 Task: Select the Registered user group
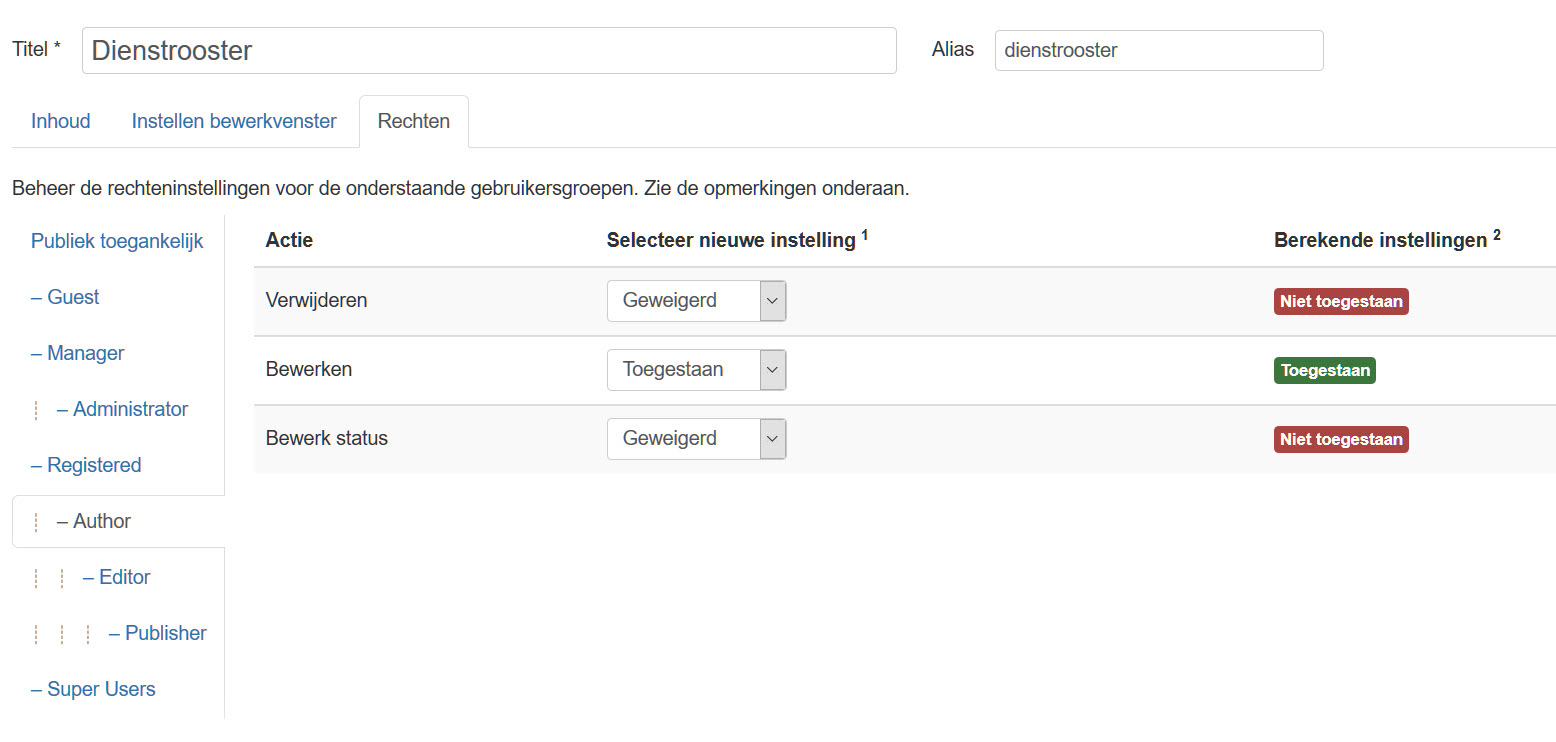click(x=94, y=466)
